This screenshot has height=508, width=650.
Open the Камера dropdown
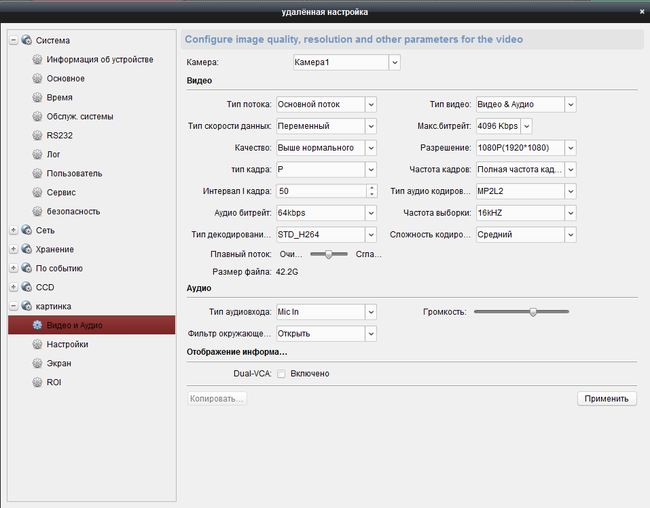coord(395,63)
